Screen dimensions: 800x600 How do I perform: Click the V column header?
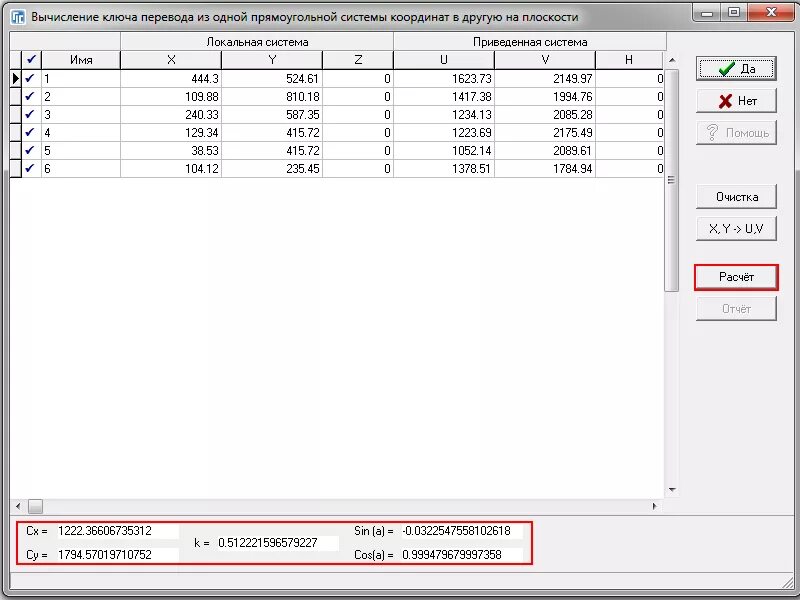[545, 60]
